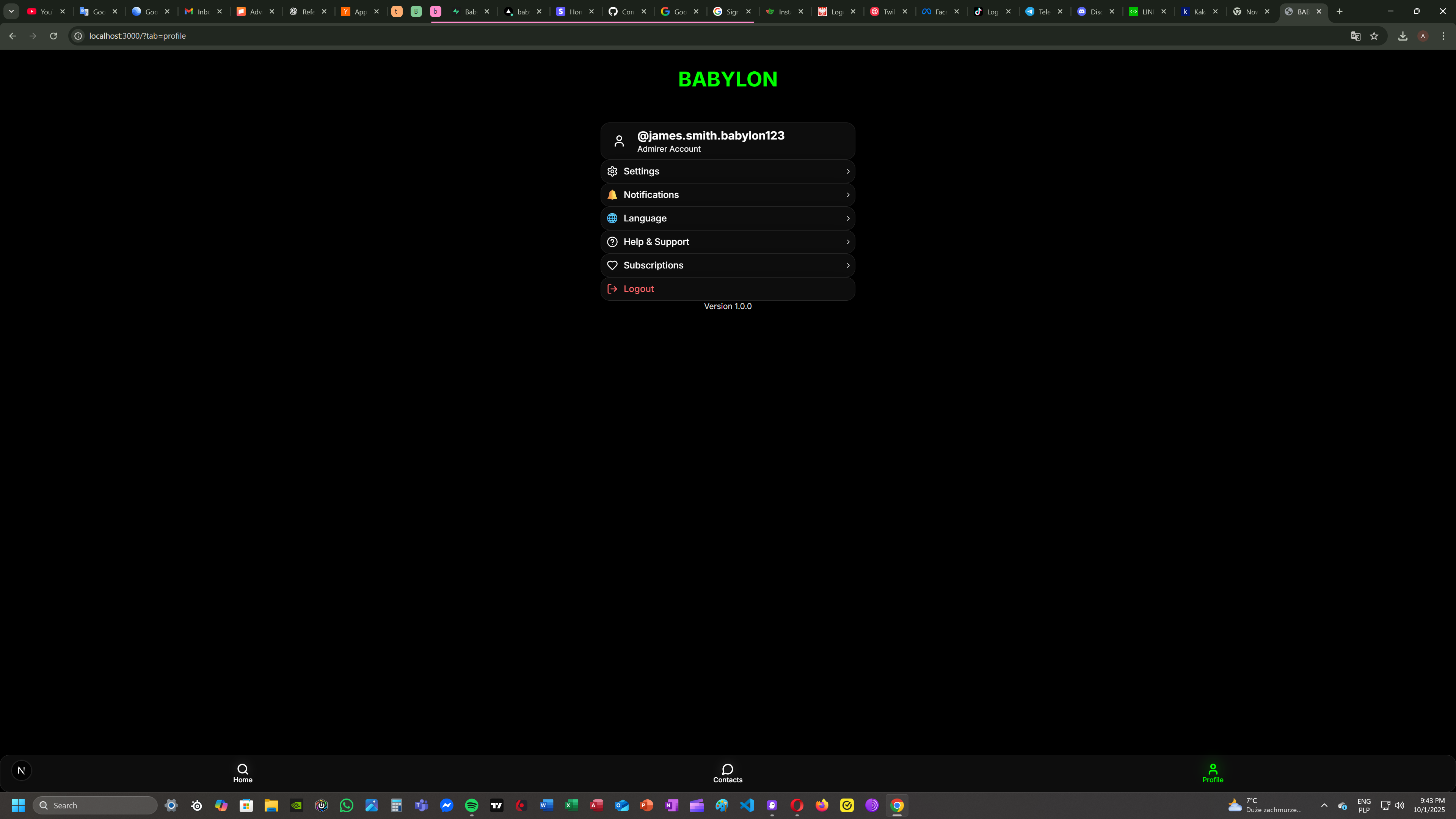Viewport: 1456px width, 819px height.
Task: Open Spotify from the Windows taskbar
Action: (x=471, y=805)
